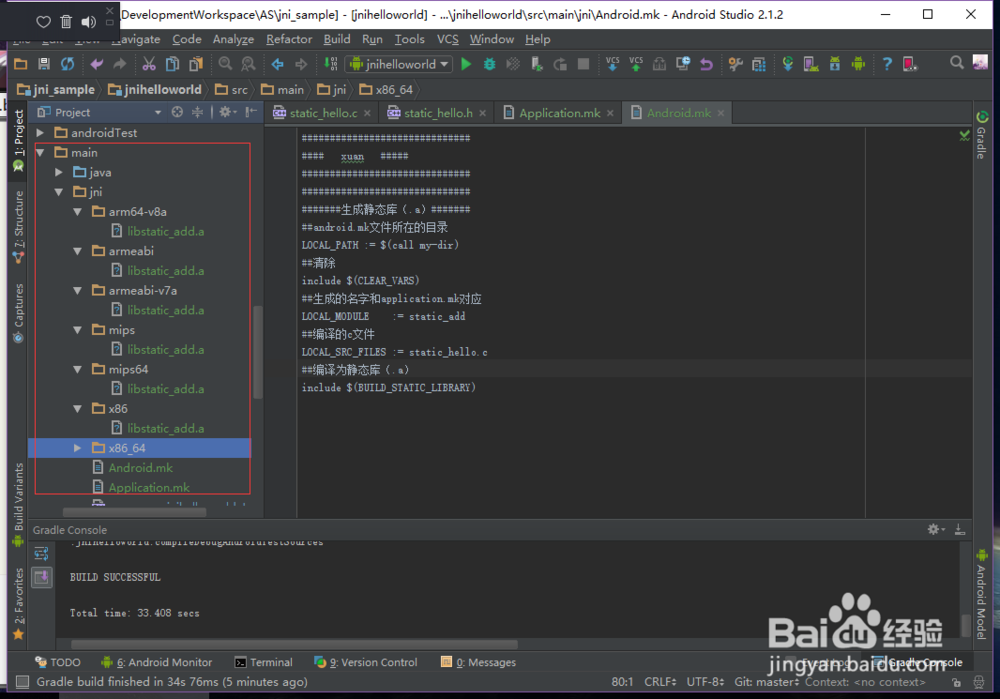Close the static_hello.h tab
The height and width of the screenshot is (699, 1000).
click(483, 113)
